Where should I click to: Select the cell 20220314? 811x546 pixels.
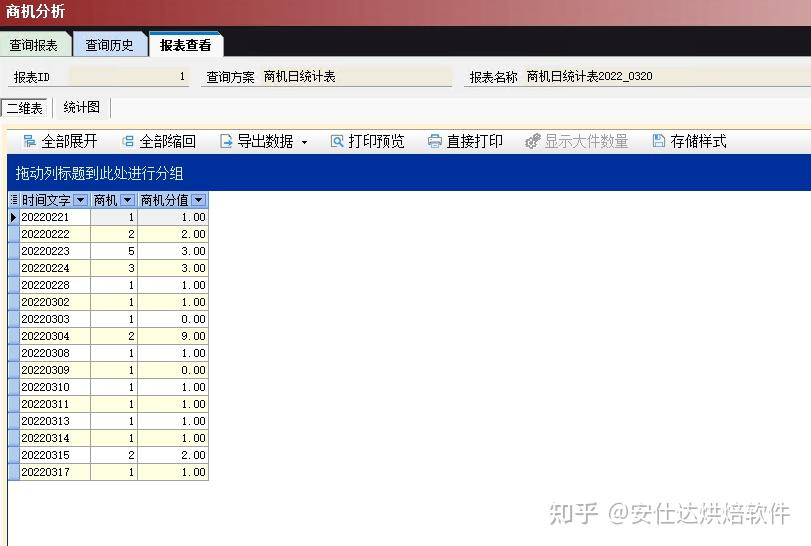pyautogui.click(x=55, y=438)
